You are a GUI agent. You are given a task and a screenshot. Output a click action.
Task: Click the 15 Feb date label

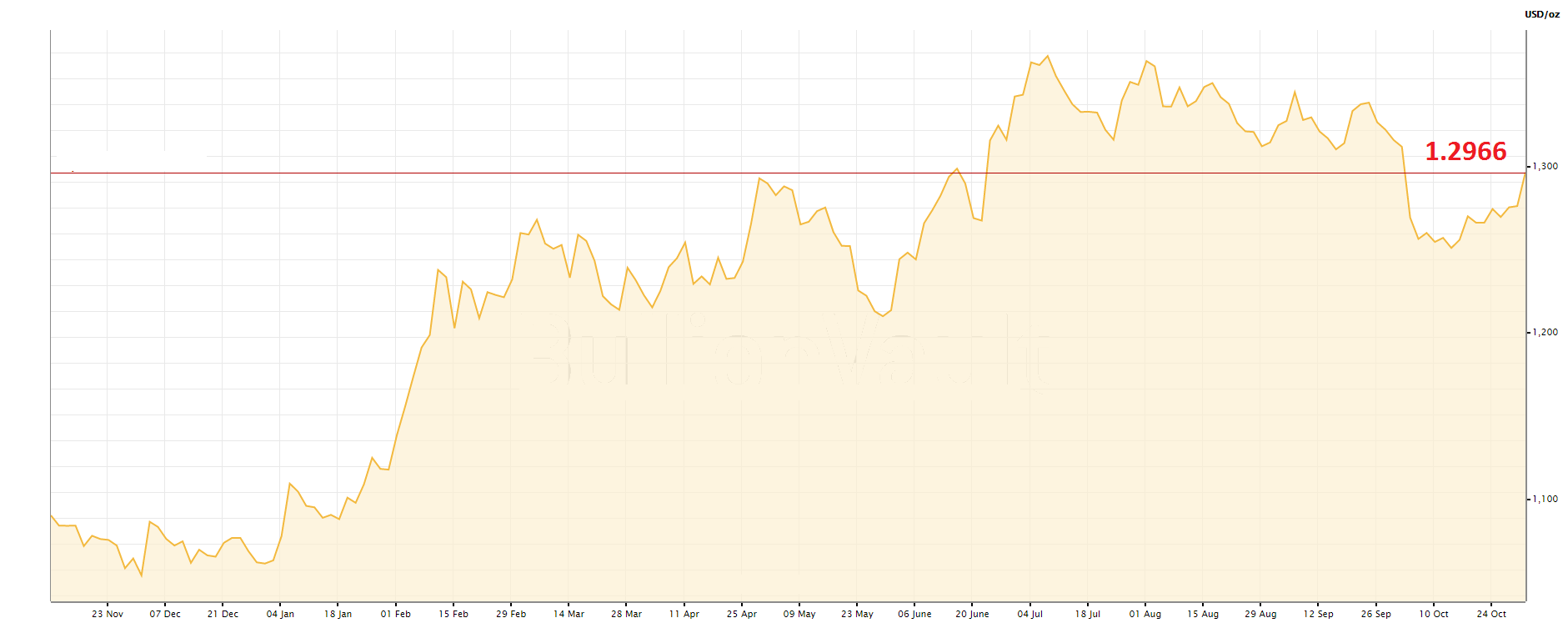[453, 614]
